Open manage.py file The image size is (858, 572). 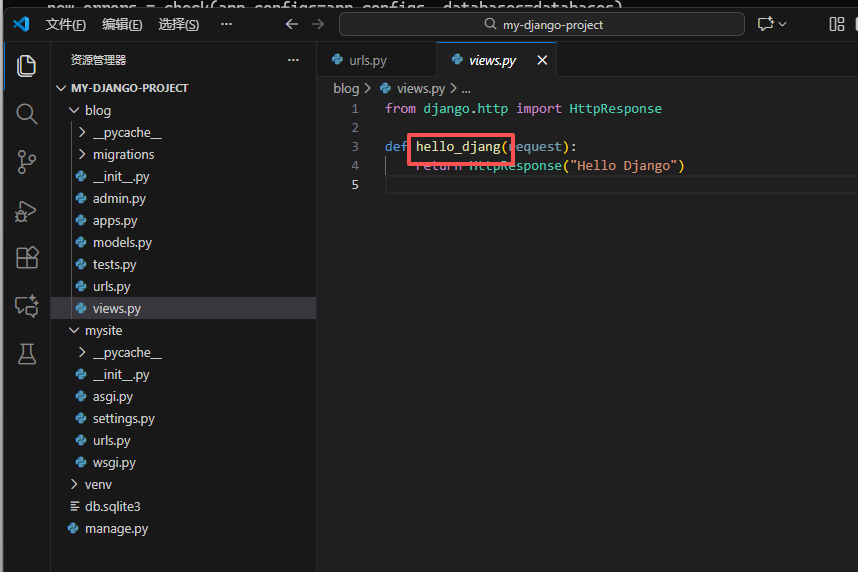click(x=183, y=528)
